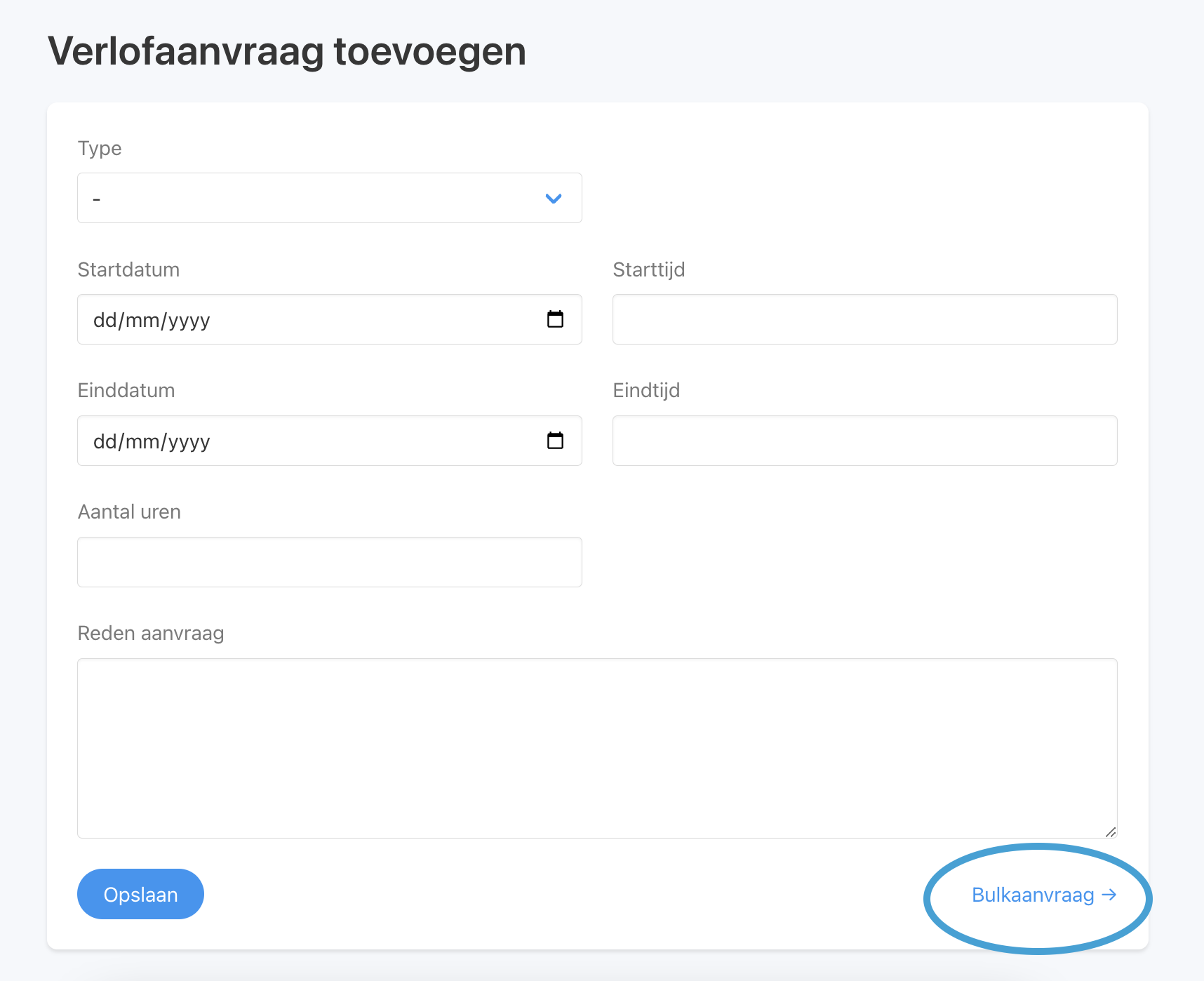Grab the Reden aanvraag textarea resize handle

pyautogui.click(x=1110, y=832)
